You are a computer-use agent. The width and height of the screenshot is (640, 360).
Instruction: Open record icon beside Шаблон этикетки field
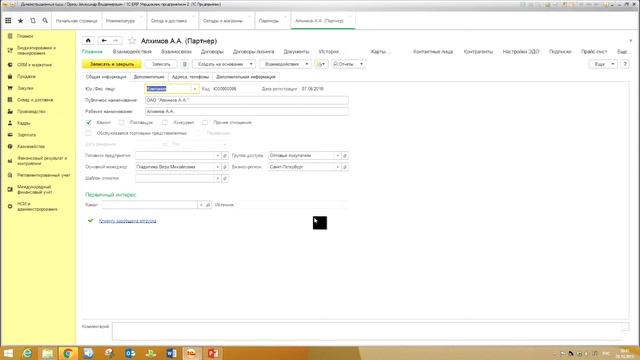click(224, 178)
